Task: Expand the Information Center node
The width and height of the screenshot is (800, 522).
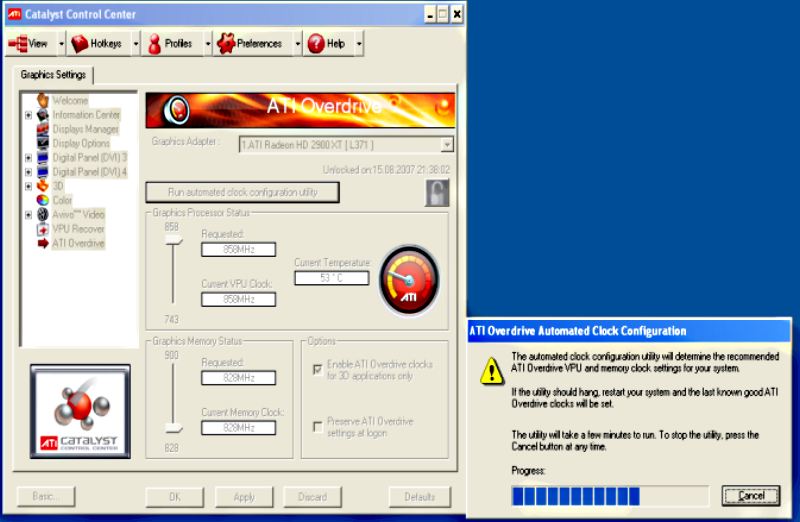Action: point(29,115)
